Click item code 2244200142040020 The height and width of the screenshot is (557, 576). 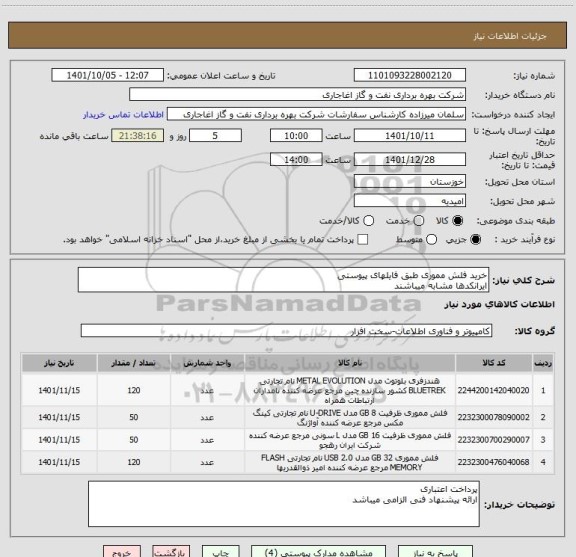tap(493, 390)
